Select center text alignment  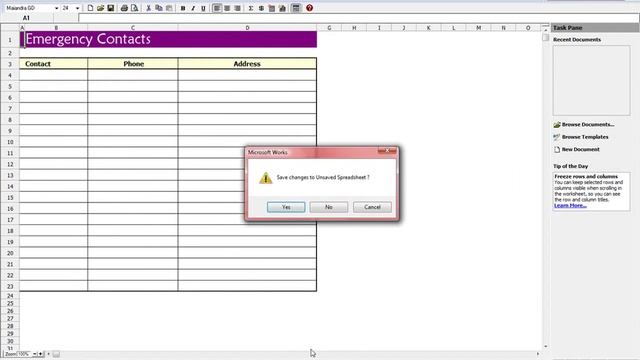click(x=227, y=8)
